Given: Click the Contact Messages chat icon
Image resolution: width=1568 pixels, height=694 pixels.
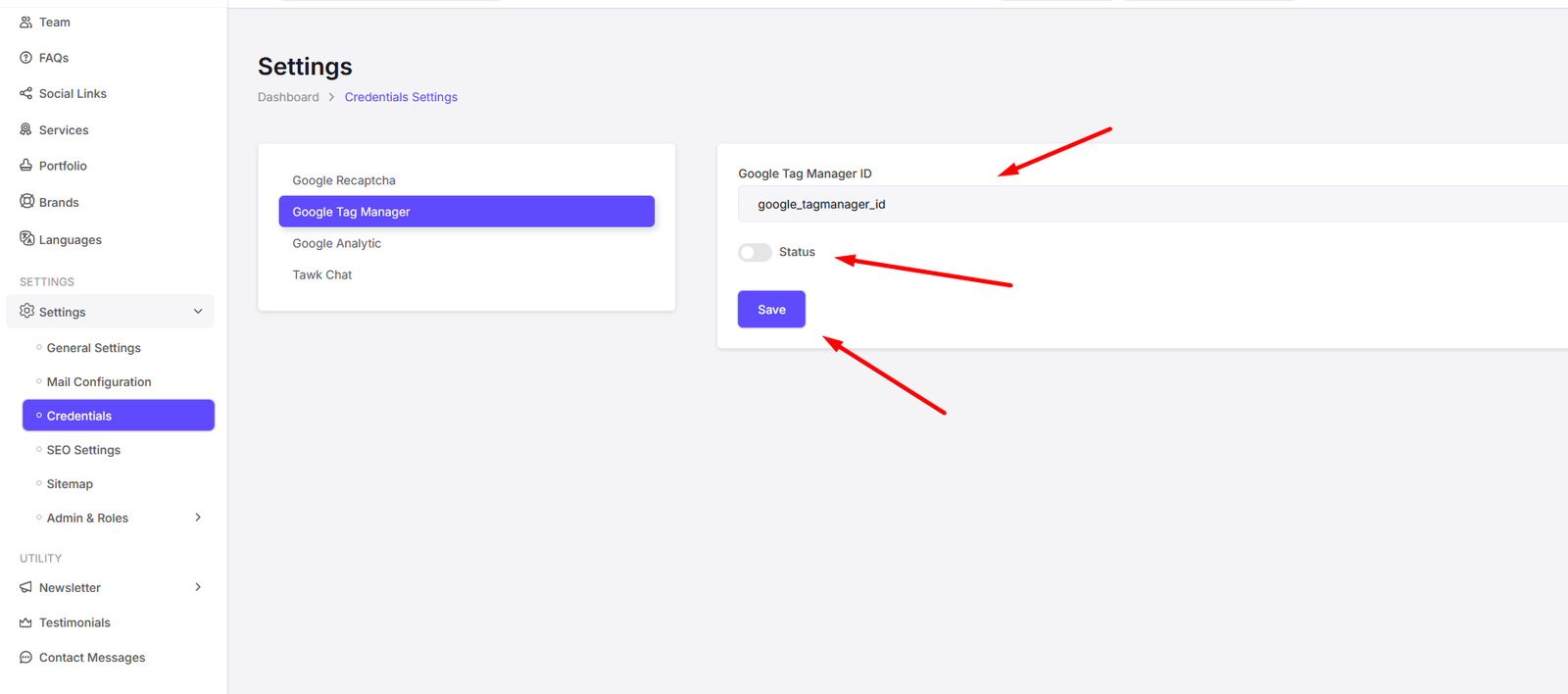Looking at the screenshot, I should click(26, 658).
